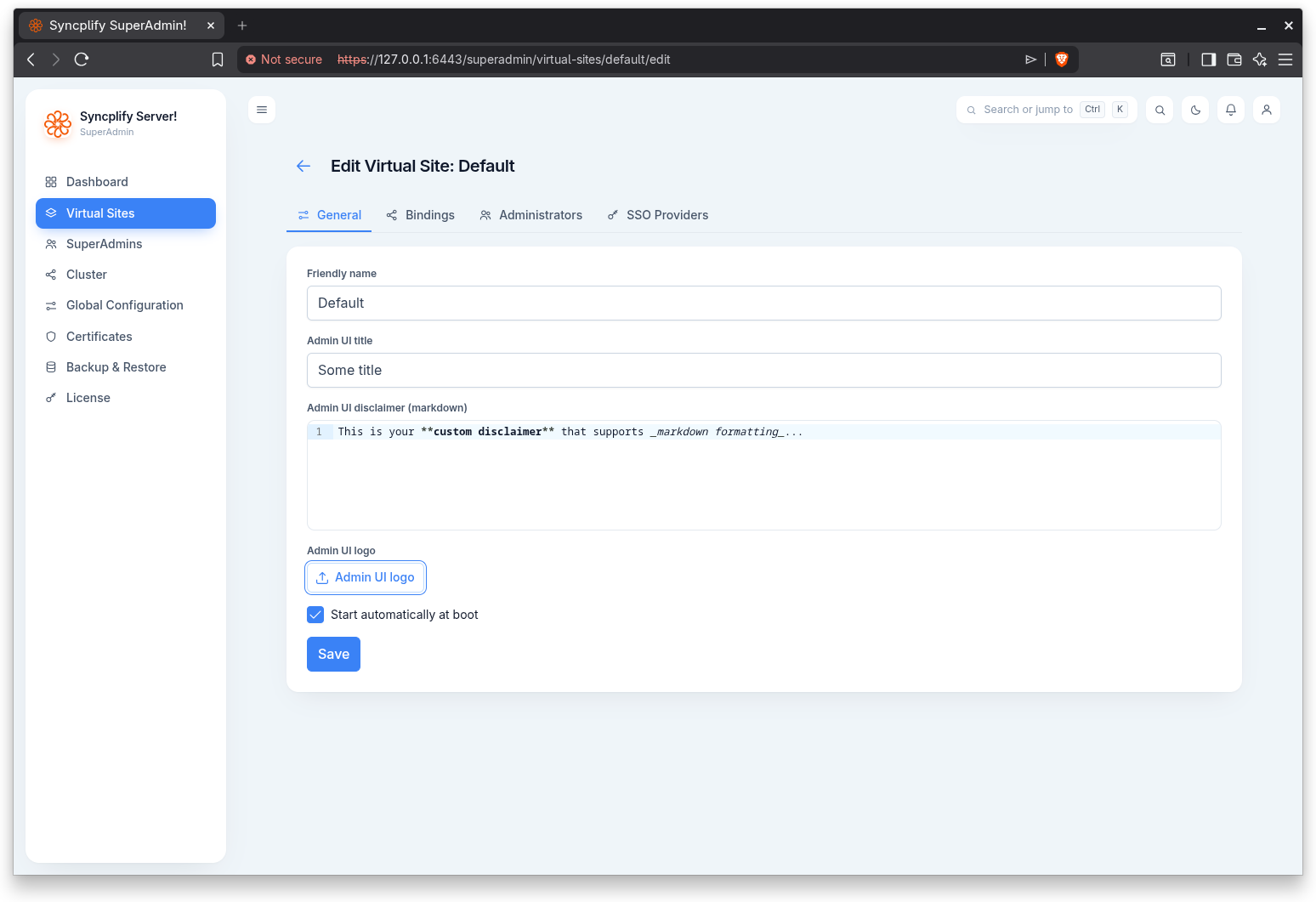Toggle browser sidebar panel icon
Screen dimensions: 1316x902
pos(1208,60)
